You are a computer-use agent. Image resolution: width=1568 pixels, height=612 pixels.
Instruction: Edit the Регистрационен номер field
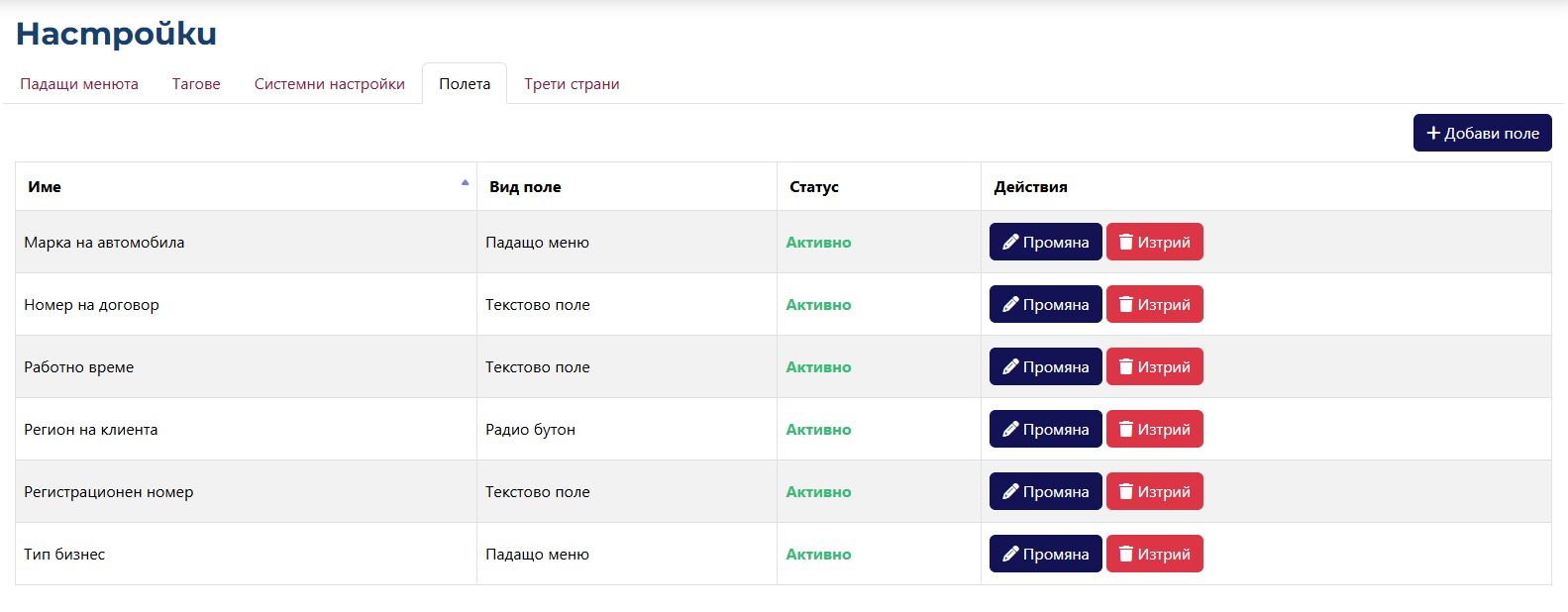(x=1045, y=491)
